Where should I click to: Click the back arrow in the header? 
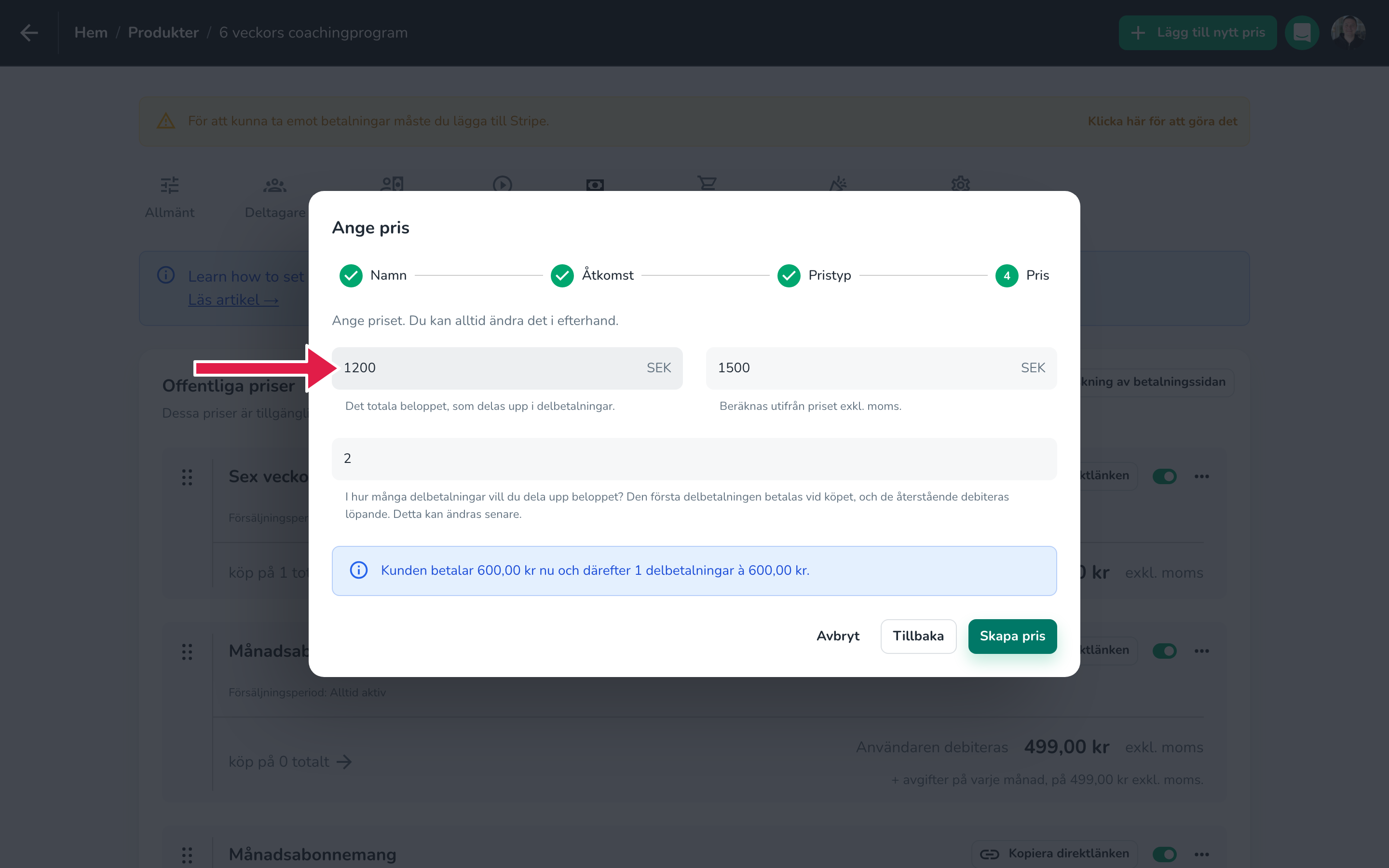point(29,33)
